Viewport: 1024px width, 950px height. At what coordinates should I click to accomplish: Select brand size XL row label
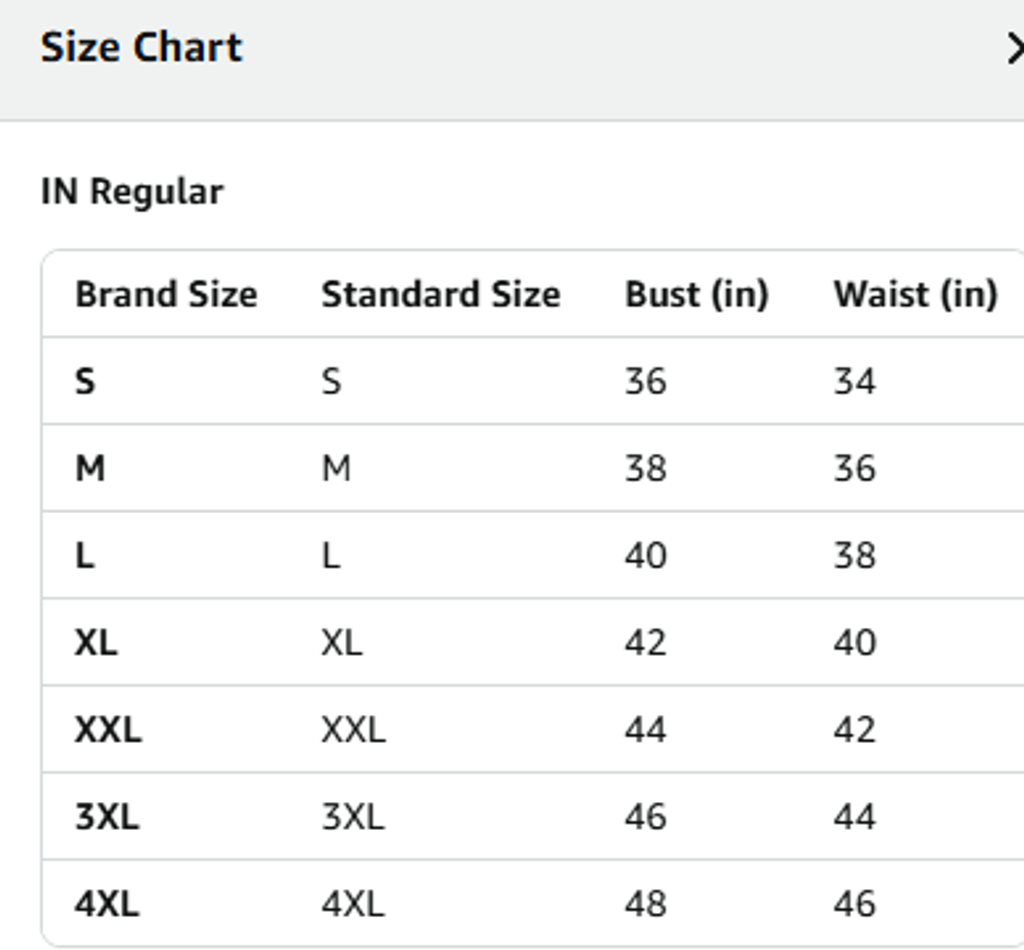[96, 642]
